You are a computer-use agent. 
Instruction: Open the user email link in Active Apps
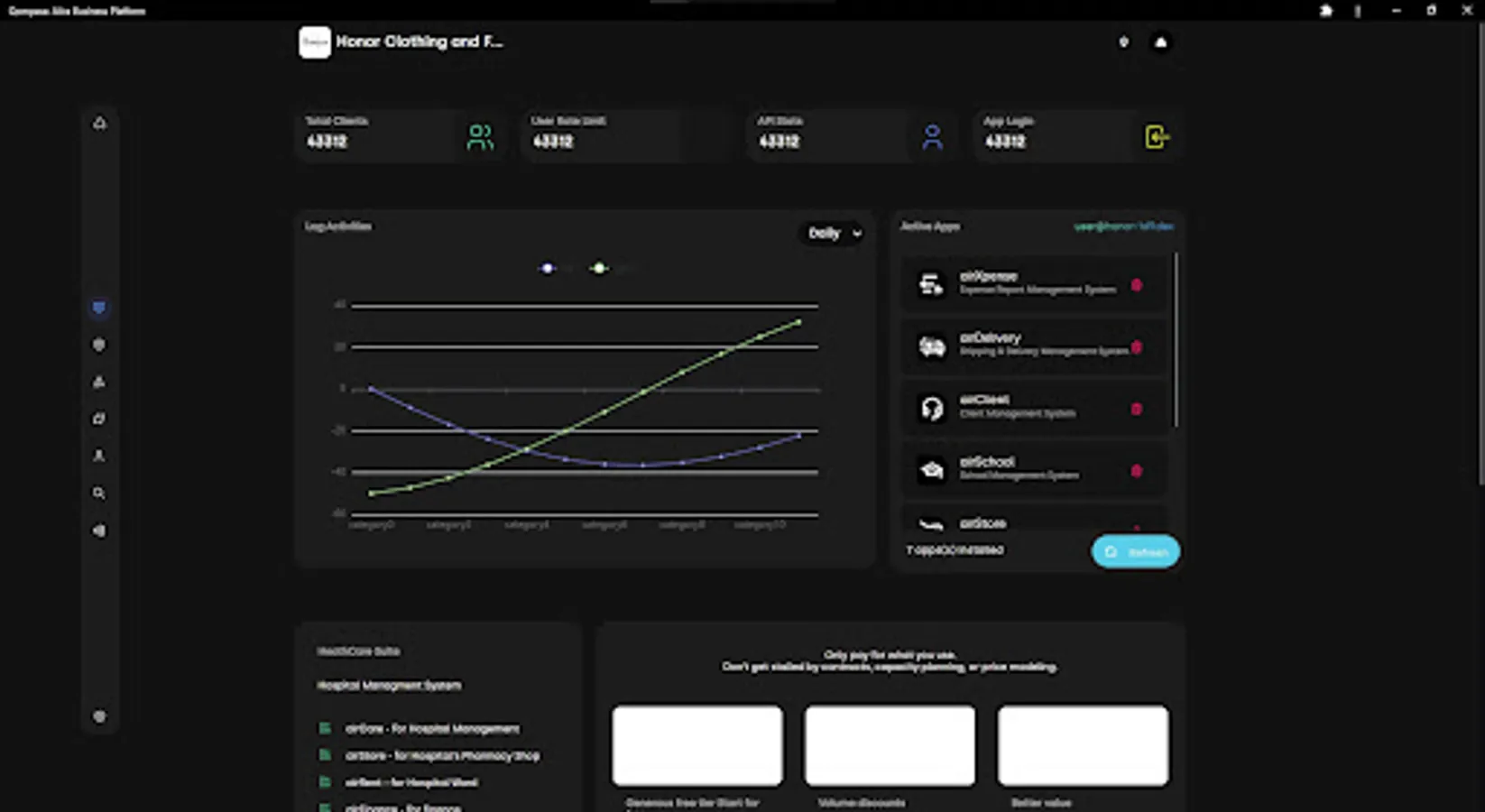(x=1124, y=226)
